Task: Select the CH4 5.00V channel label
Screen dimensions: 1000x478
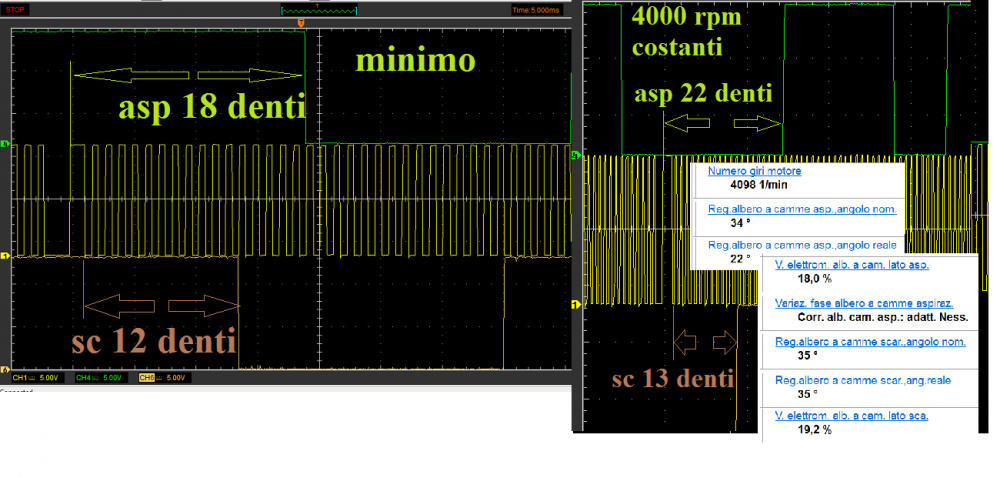Action: [101, 378]
